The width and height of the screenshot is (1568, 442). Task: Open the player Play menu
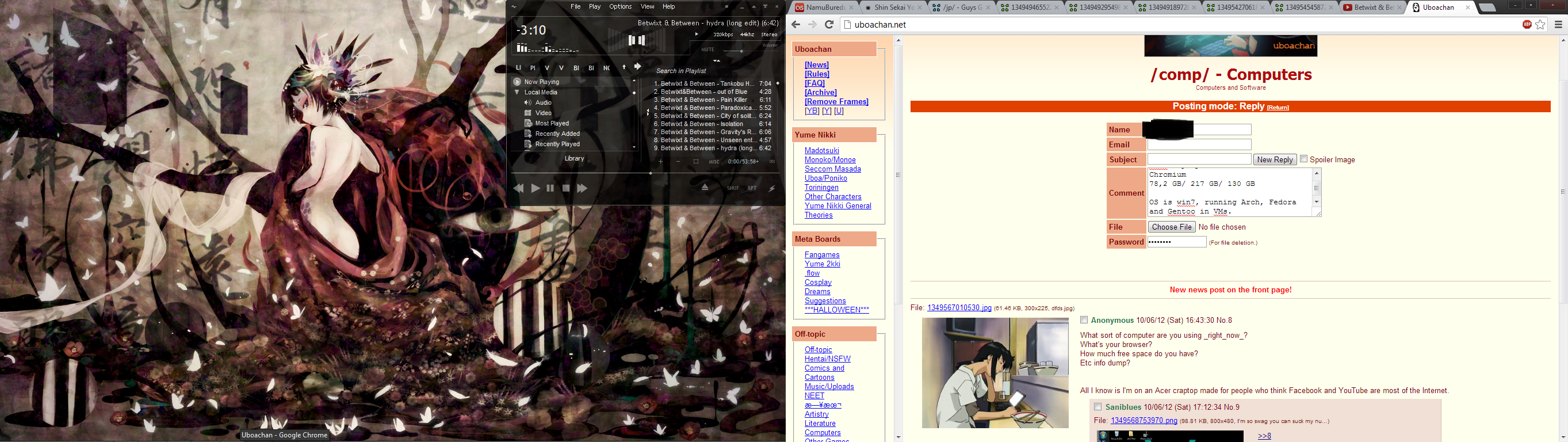[595, 7]
